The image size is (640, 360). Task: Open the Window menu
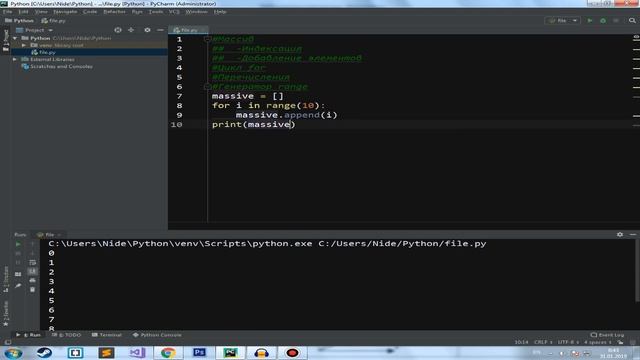(x=196, y=12)
